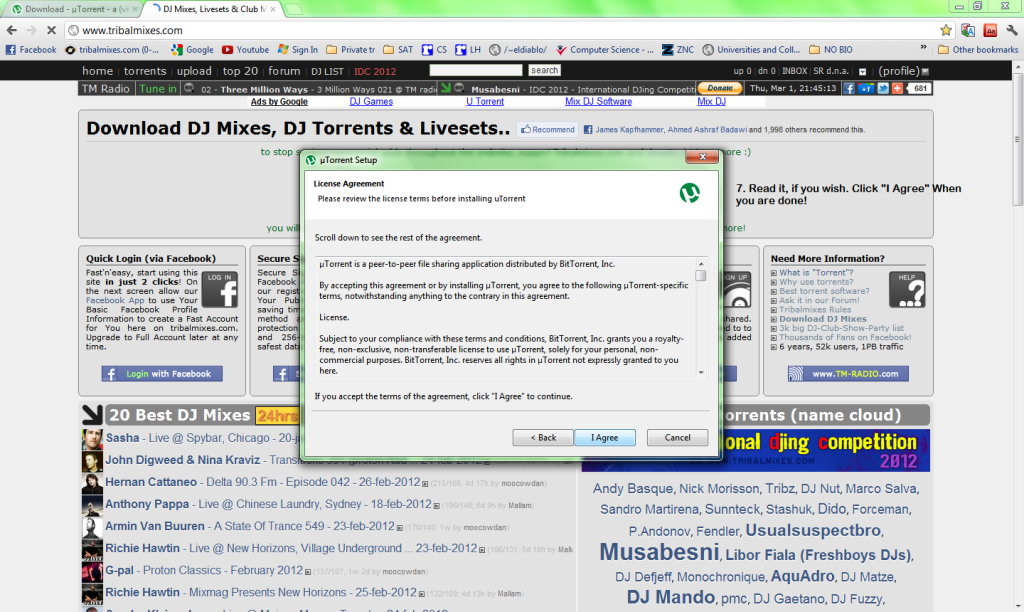The height and width of the screenshot is (612, 1024).
Task: Stop page loading with the X button
Action: point(52,30)
